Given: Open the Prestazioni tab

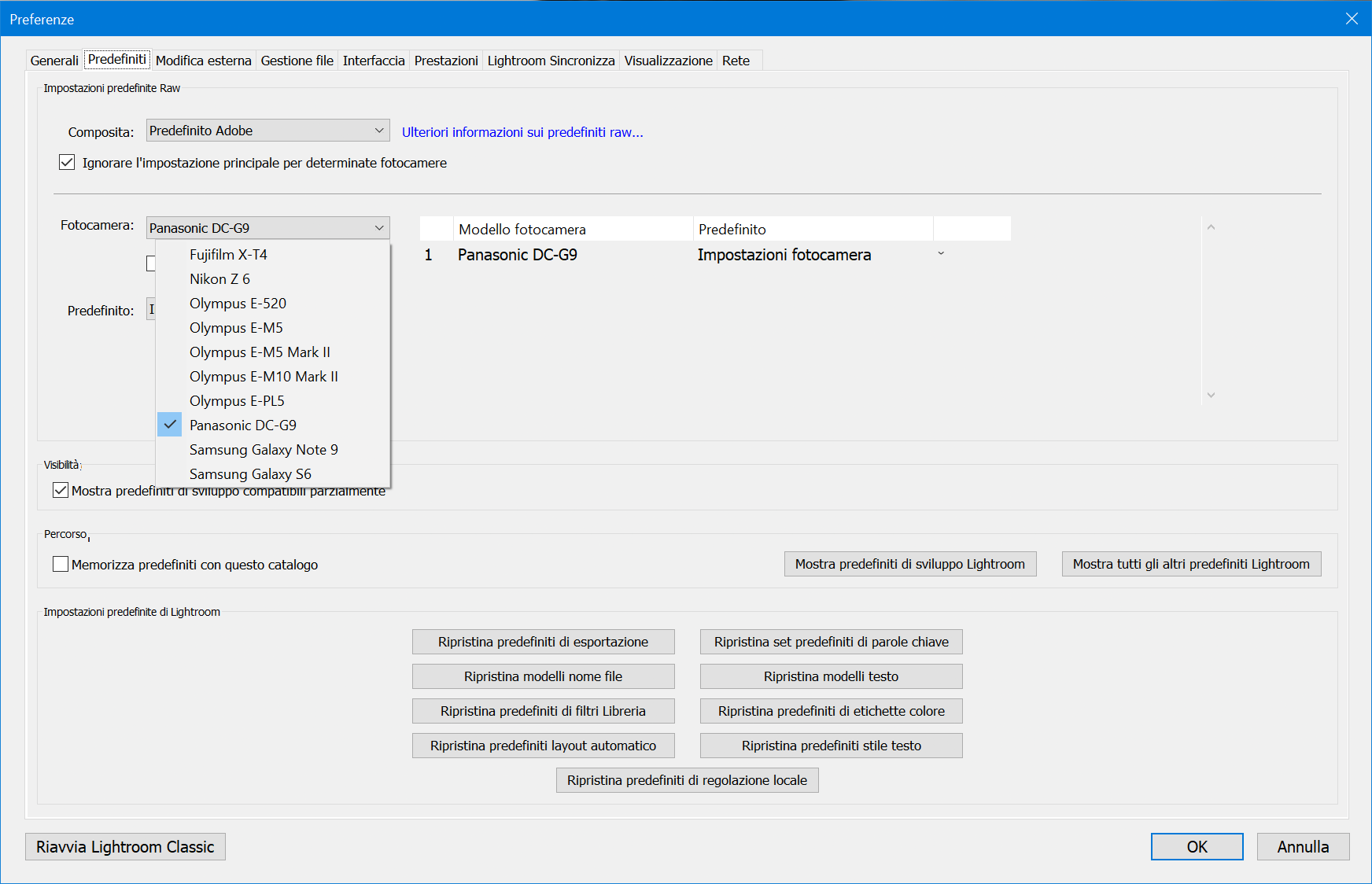Looking at the screenshot, I should 446,61.
